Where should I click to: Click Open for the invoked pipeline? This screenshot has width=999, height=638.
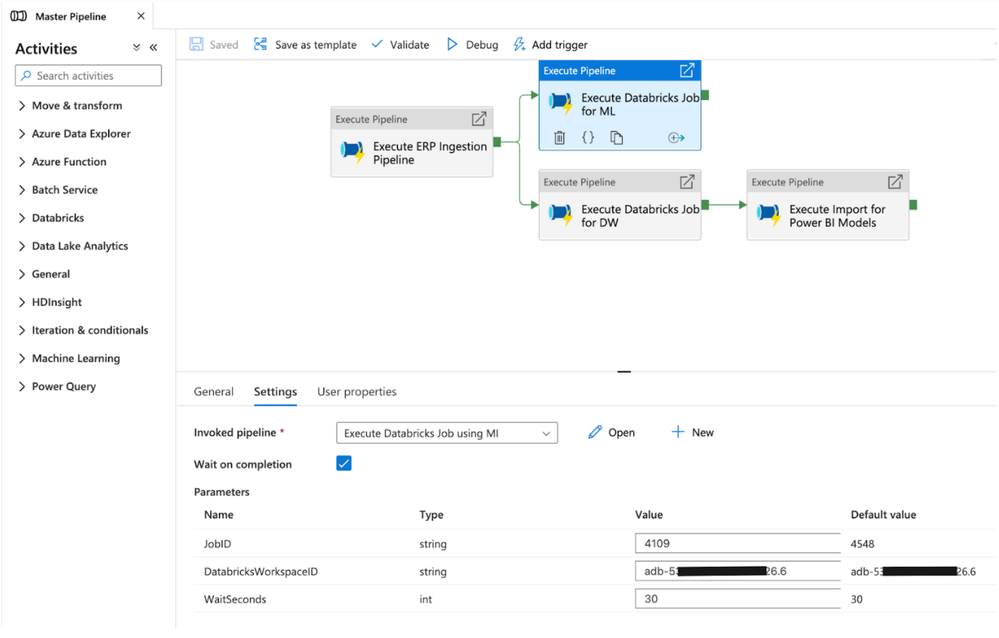coord(611,432)
